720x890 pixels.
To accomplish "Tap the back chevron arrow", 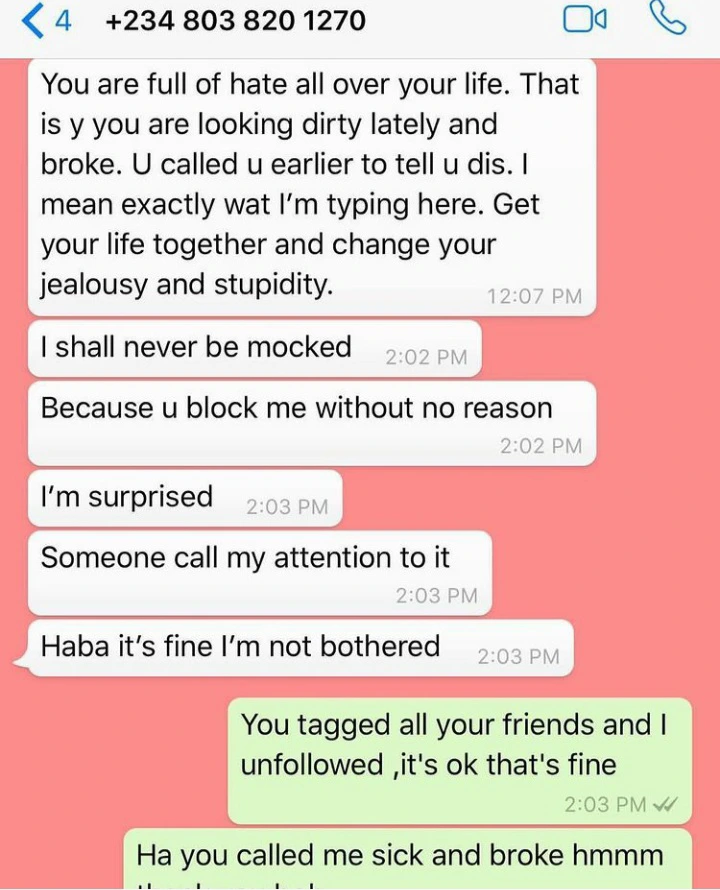I will click(x=32, y=22).
